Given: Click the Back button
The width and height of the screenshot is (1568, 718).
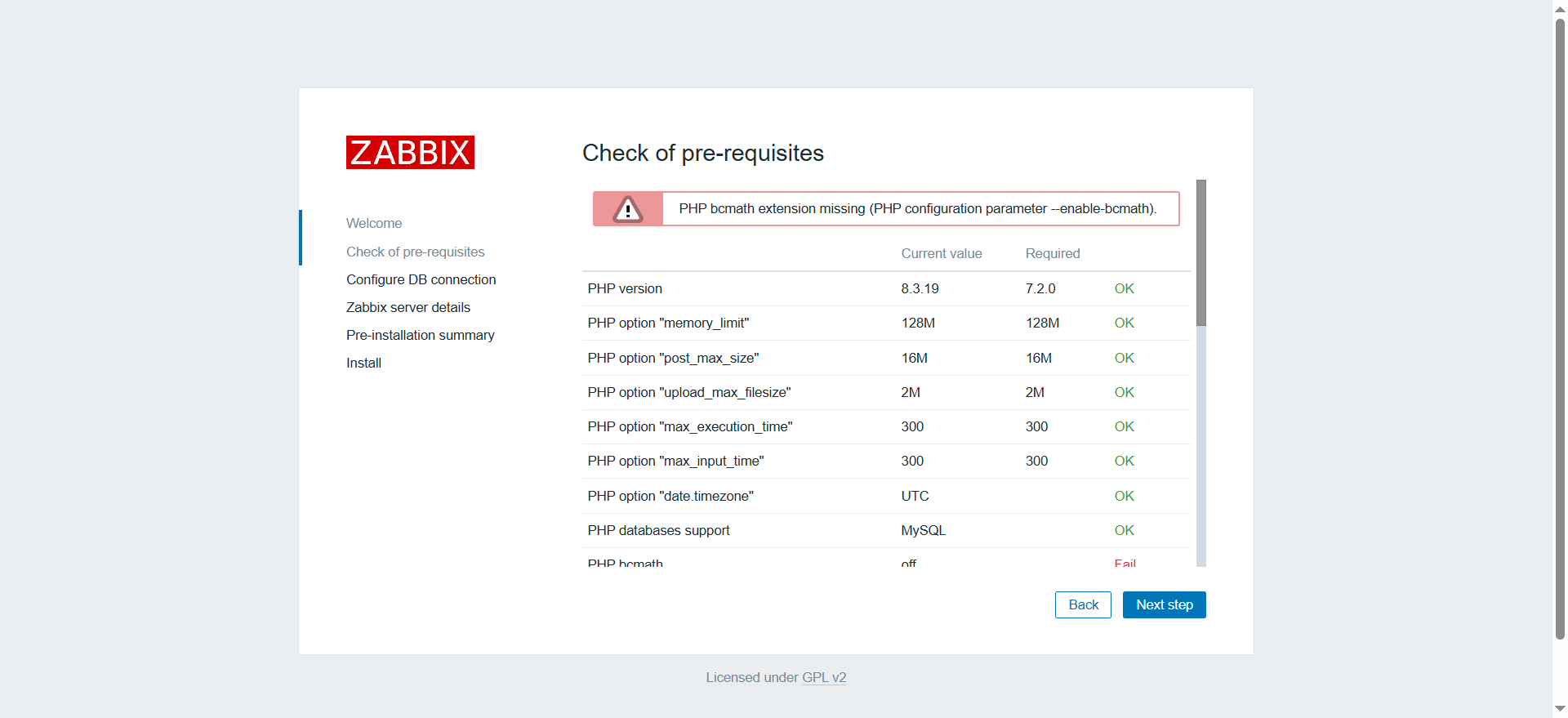Looking at the screenshot, I should point(1083,605).
